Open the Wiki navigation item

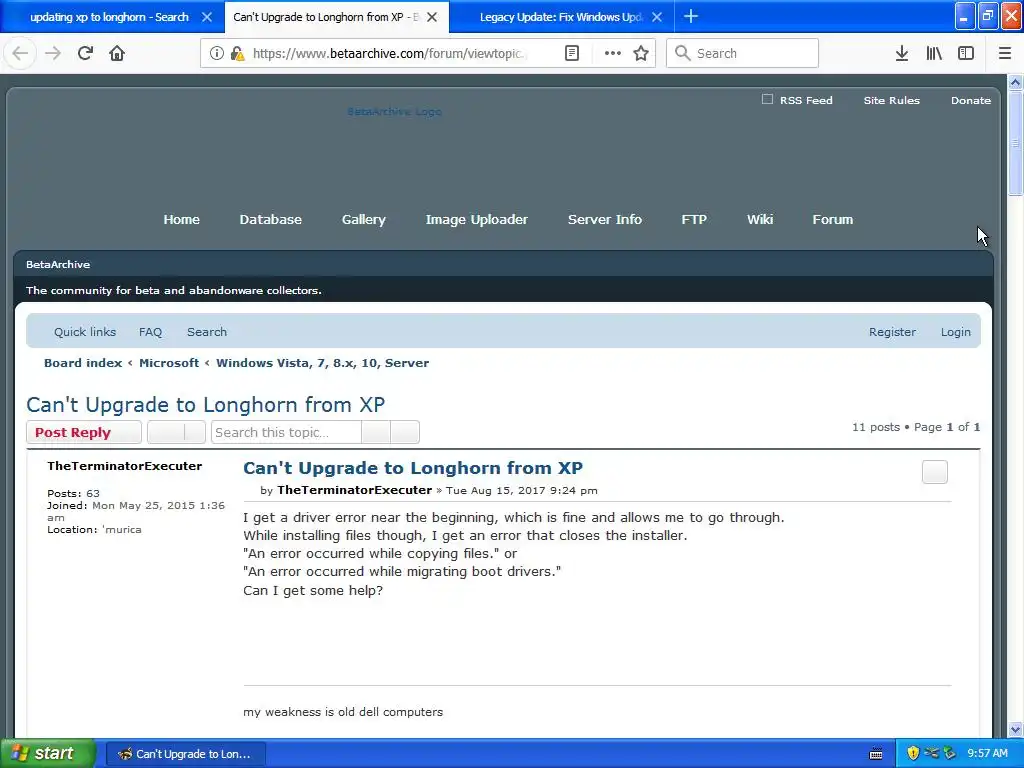click(760, 219)
